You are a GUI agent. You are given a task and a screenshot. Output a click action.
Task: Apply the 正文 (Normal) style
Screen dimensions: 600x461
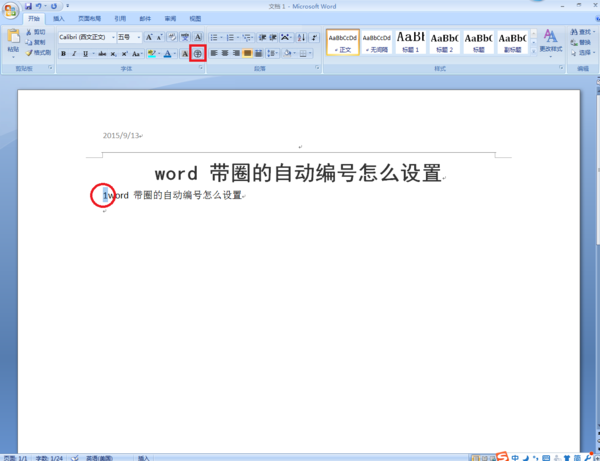343,42
